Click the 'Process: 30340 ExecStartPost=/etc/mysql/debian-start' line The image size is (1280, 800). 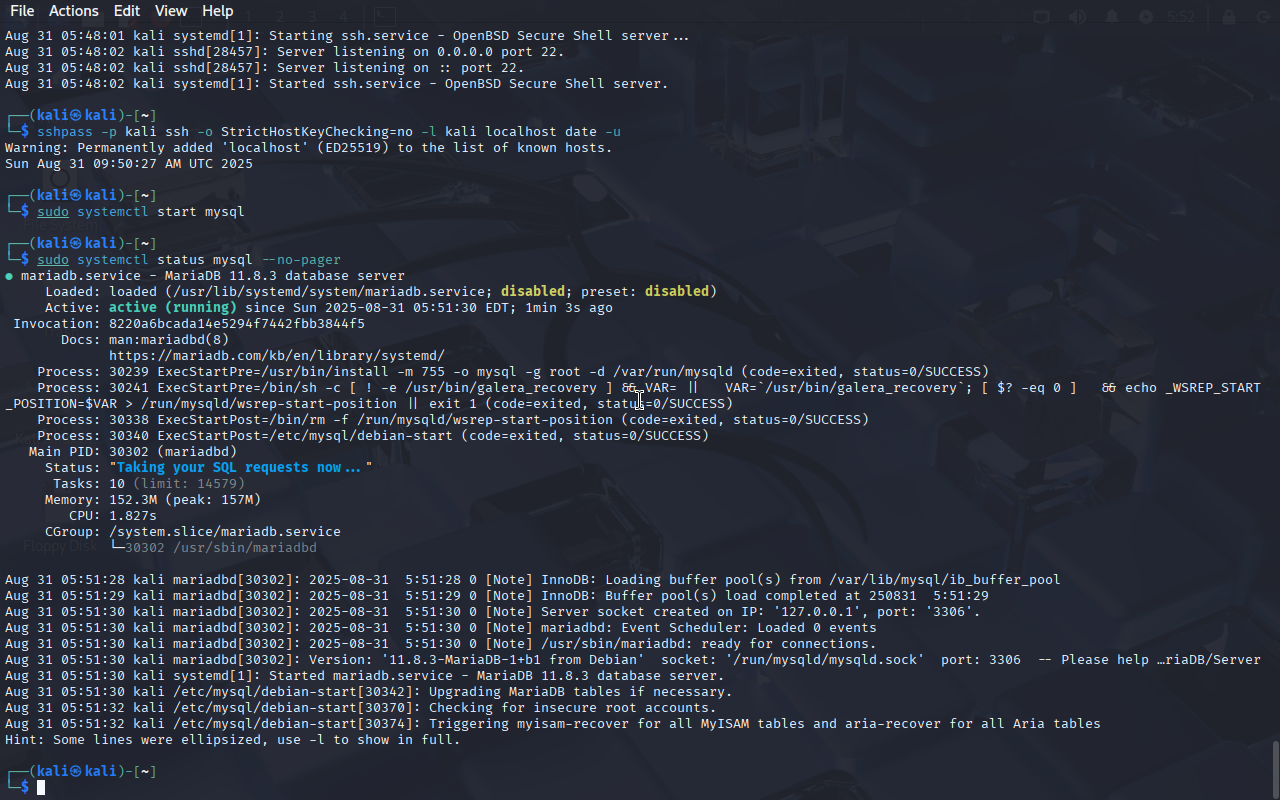click(373, 436)
